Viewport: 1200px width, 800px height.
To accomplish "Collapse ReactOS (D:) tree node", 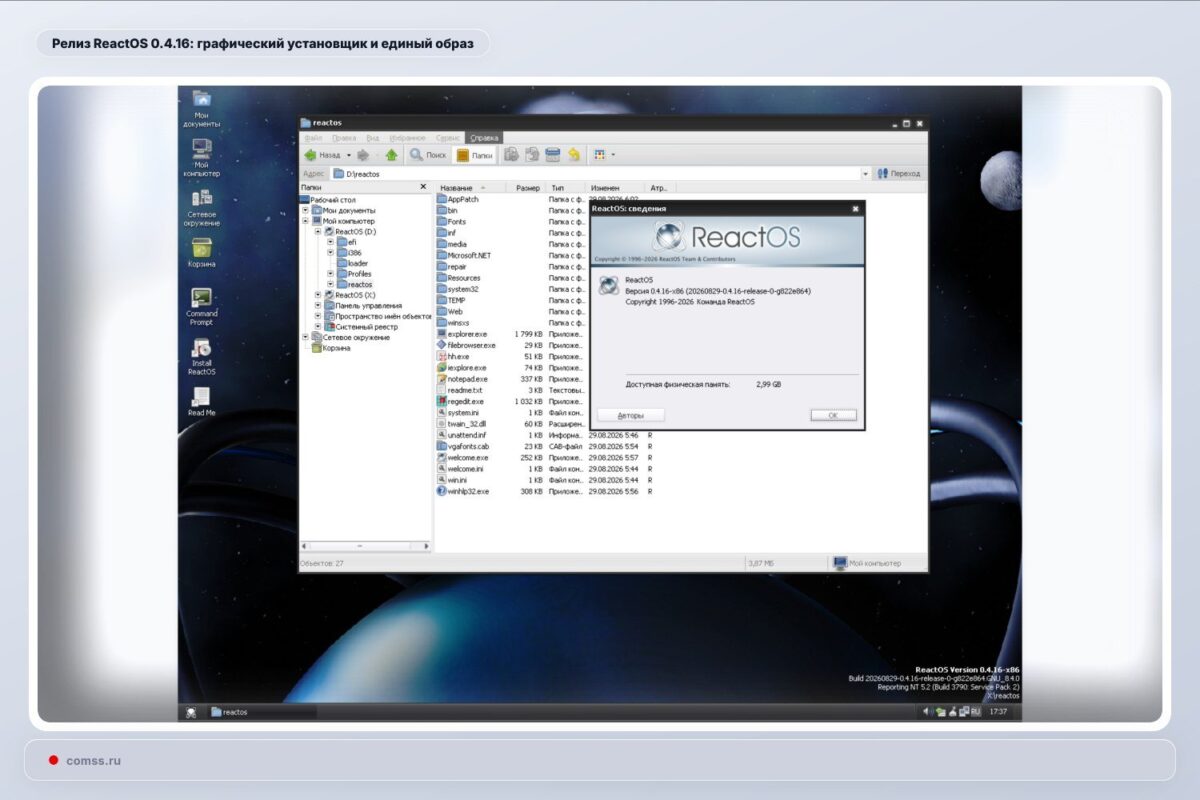I will 318,232.
